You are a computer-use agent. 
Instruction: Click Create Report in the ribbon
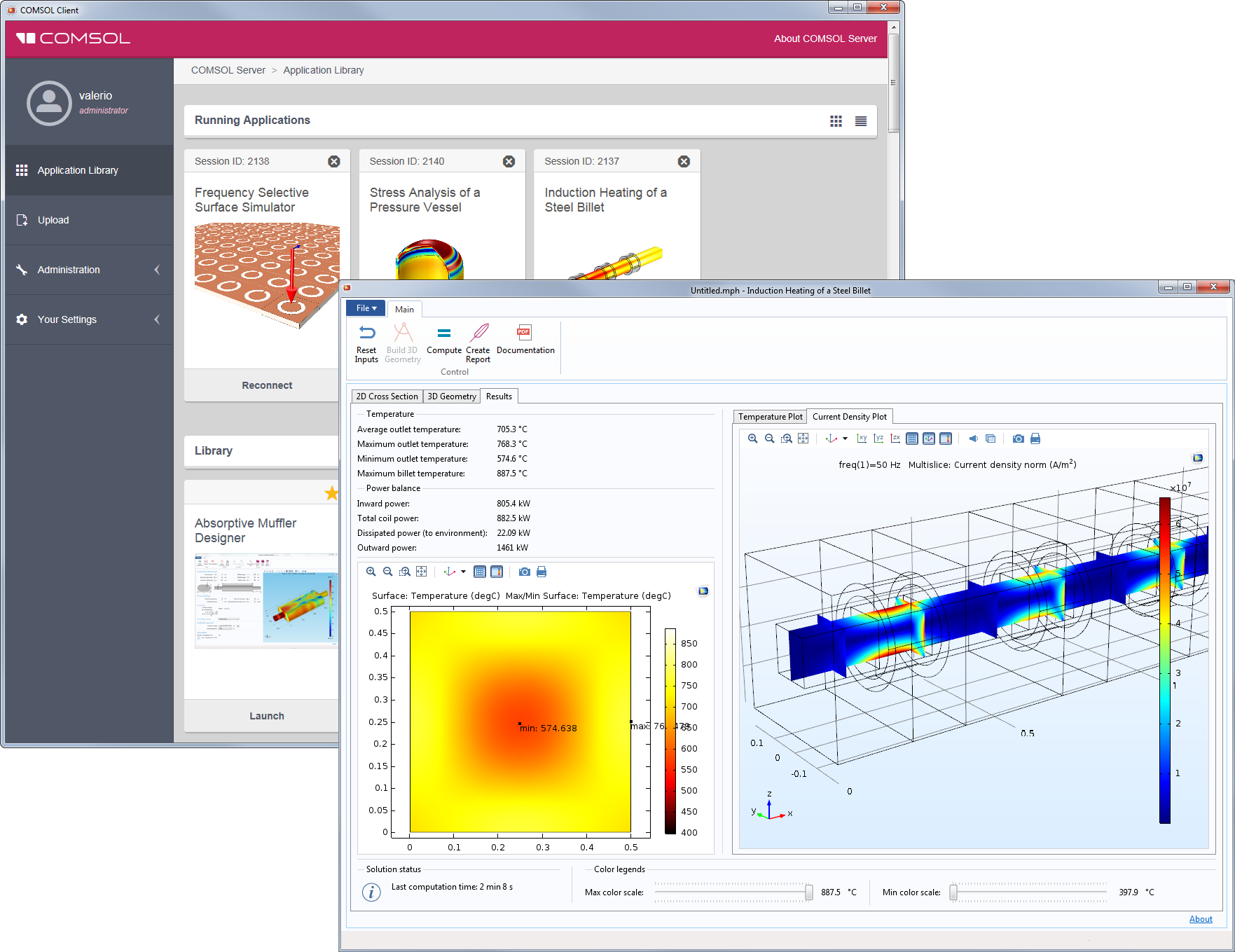pos(478,343)
